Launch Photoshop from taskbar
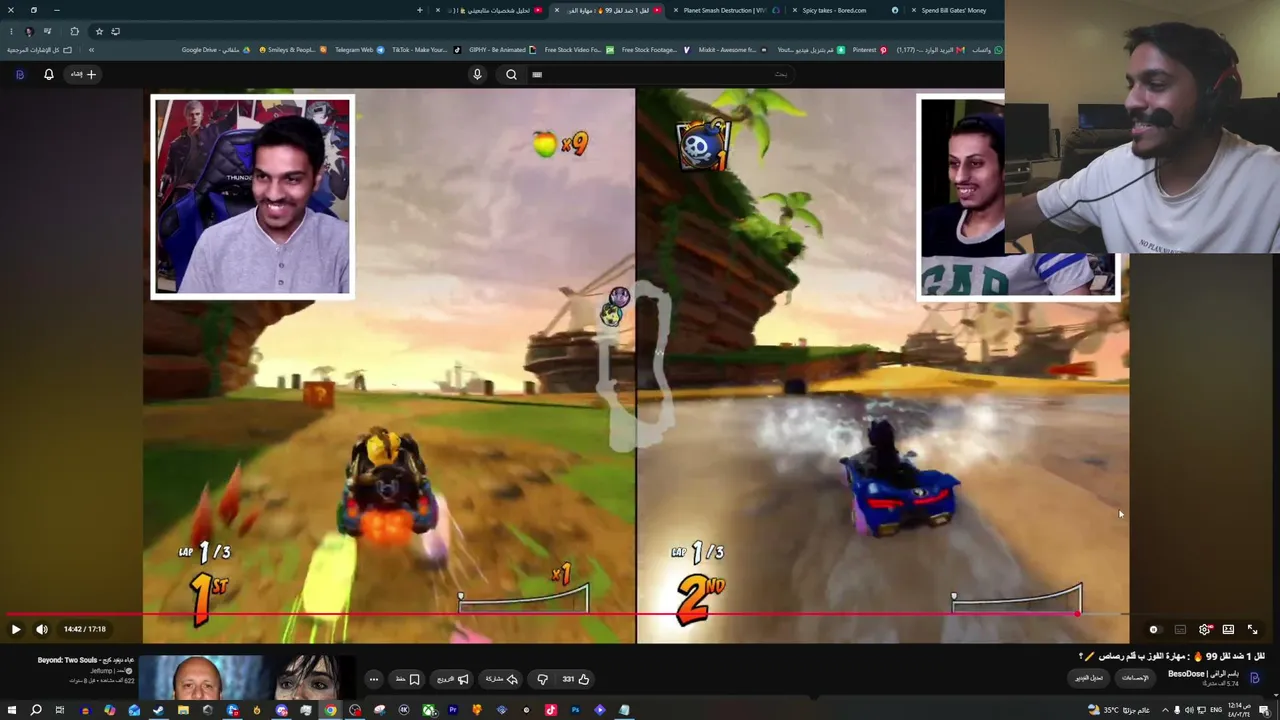This screenshot has height=720, width=1280. pos(575,710)
